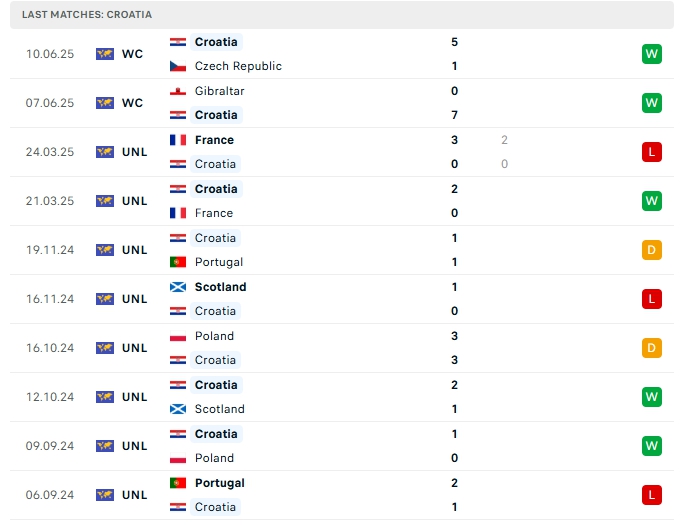Click the red L badge for 24.03.25 France match
Viewport: 686px width, 525px height.
click(x=651, y=152)
